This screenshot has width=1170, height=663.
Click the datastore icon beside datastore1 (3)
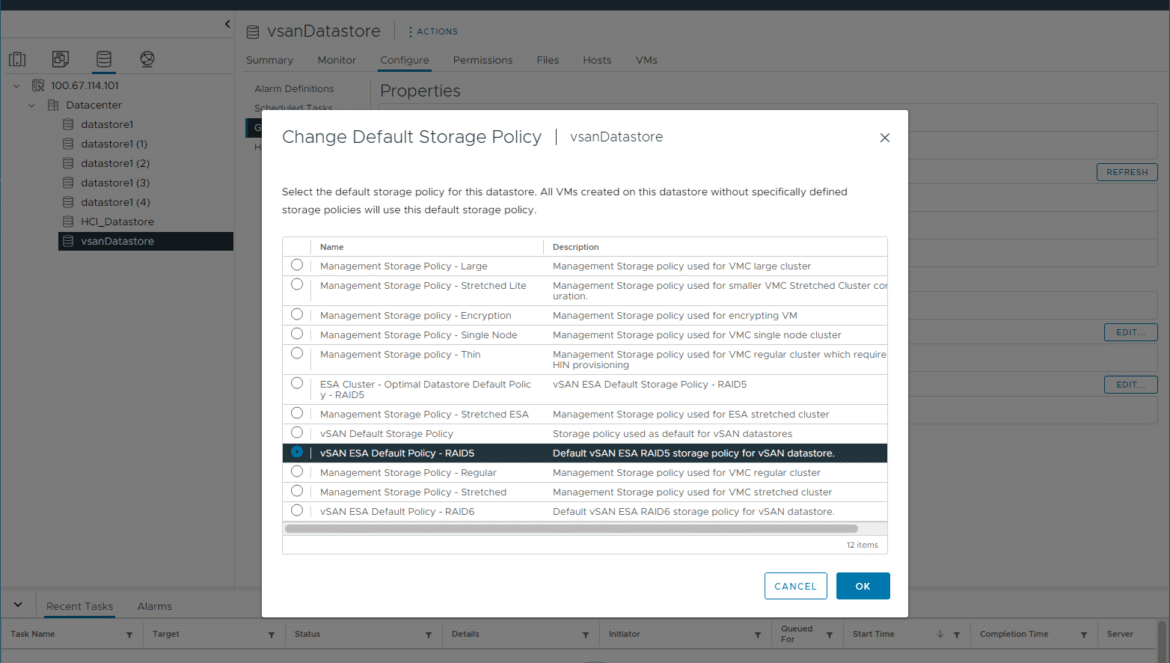point(68,183)
